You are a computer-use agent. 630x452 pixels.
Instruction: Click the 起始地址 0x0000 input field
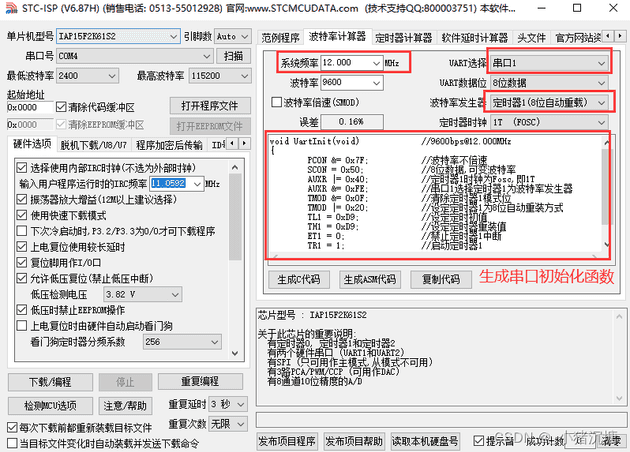tap(30, 107)
